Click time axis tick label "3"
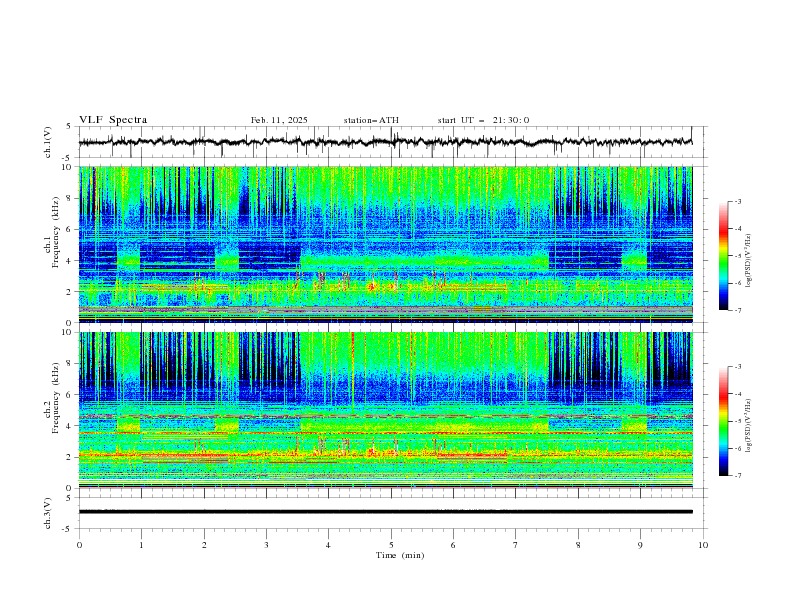Screen dimensions: 792x612 click(266, 545)
